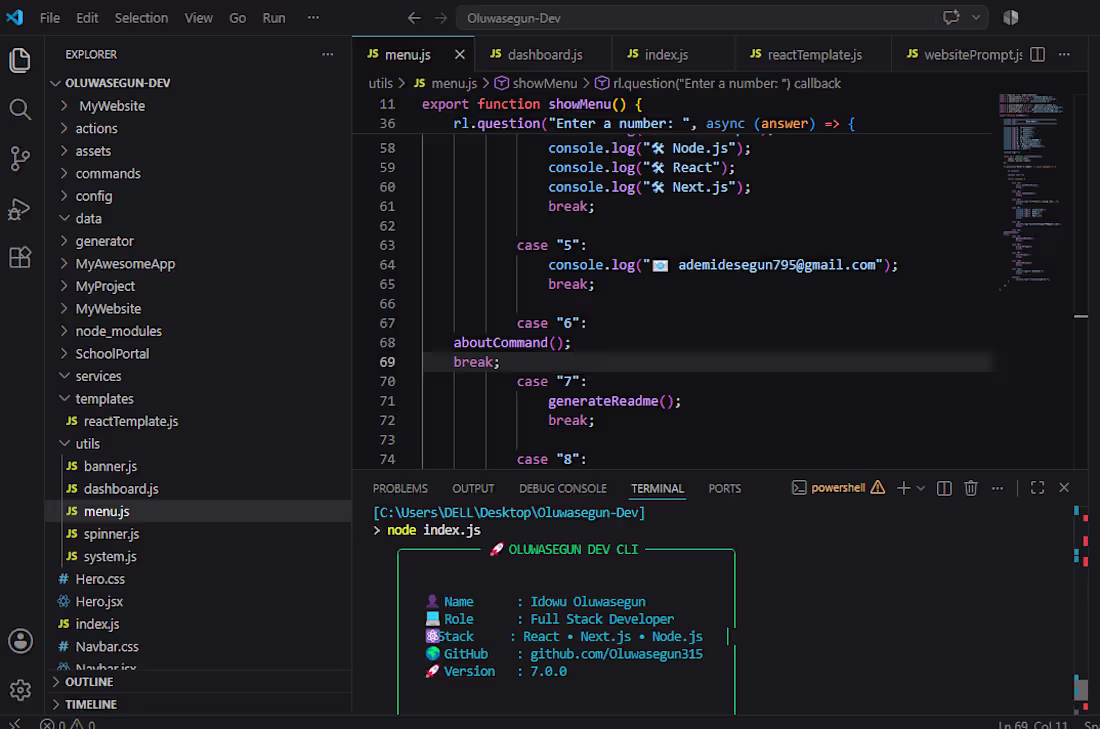The image size is (1100, 729).
Task: Open the chat dropdown chevron in title bar
Action: point(976,18)
